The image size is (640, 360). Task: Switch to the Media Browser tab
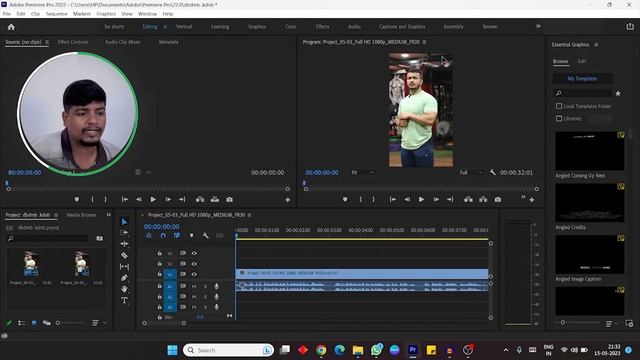81,215
